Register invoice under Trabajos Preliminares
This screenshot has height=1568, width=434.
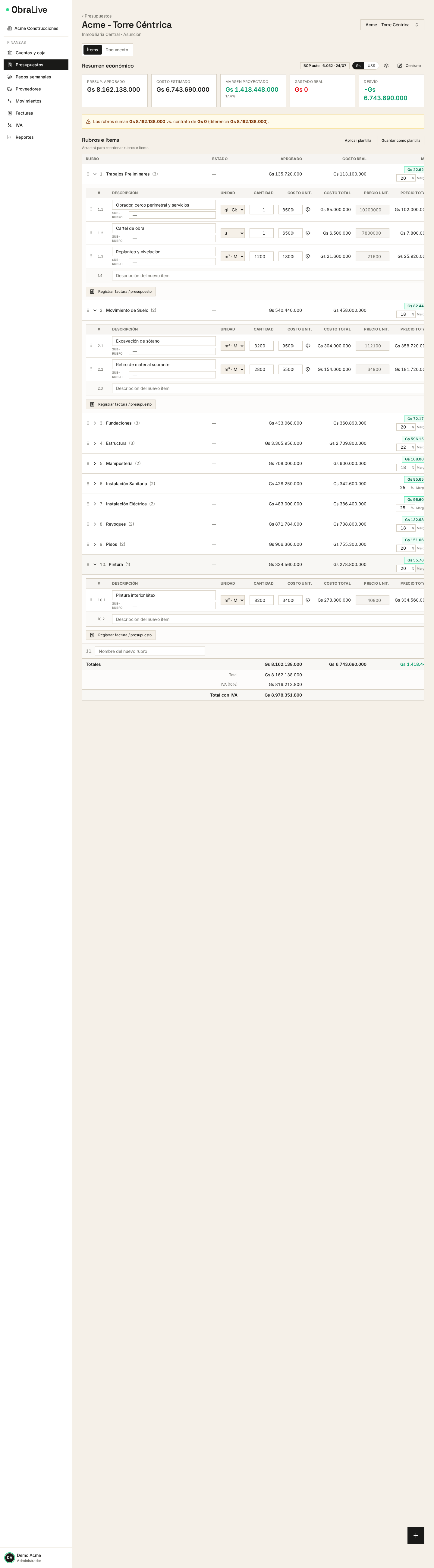click(121, 292)
